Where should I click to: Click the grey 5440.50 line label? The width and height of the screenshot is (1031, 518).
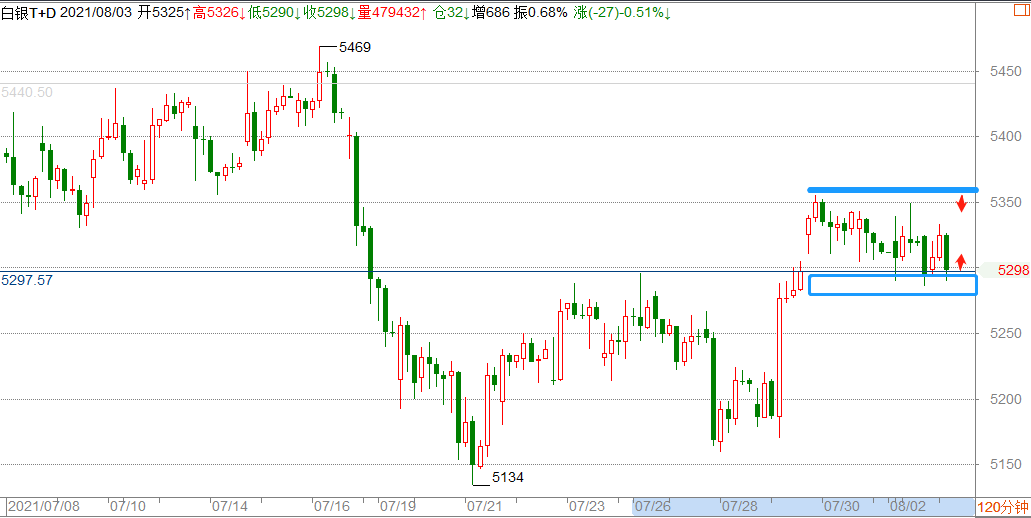pos(27,93)
